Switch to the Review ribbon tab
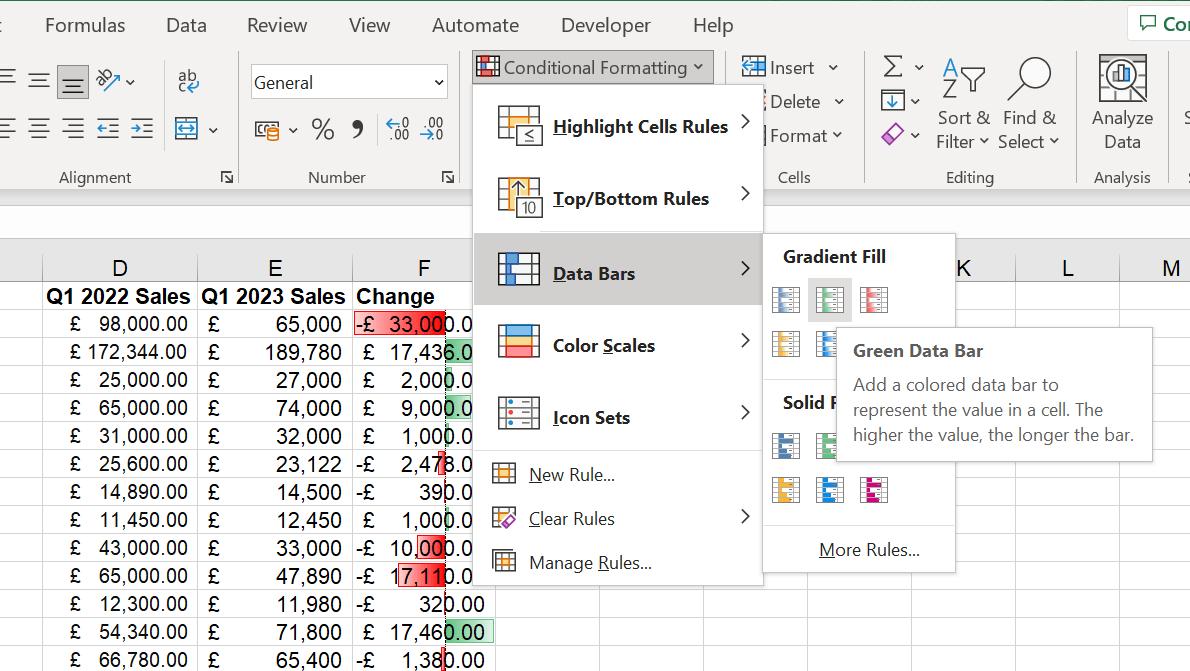 (x=277, y=26)
